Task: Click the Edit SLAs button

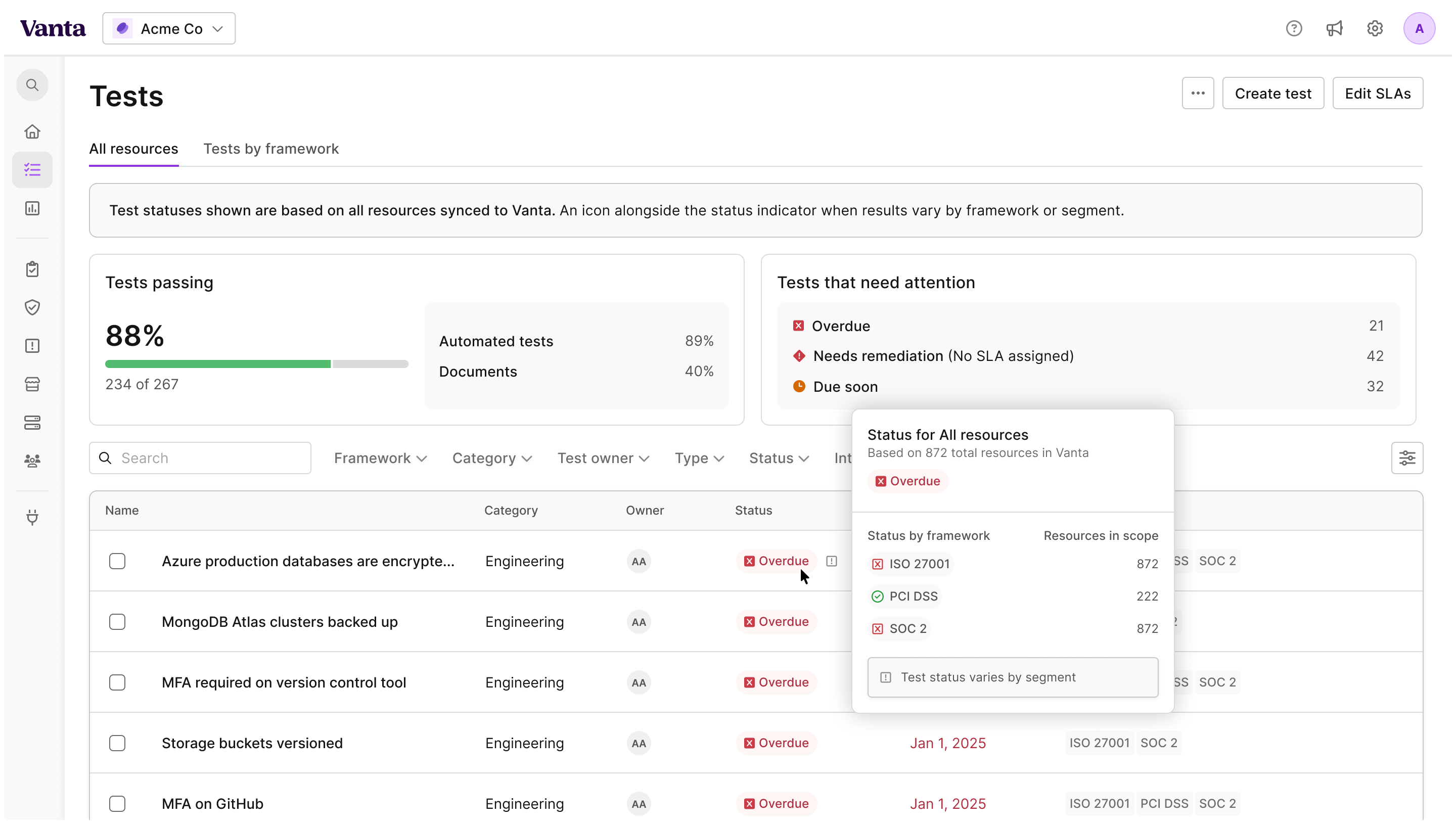Action: click(1377, 94)
